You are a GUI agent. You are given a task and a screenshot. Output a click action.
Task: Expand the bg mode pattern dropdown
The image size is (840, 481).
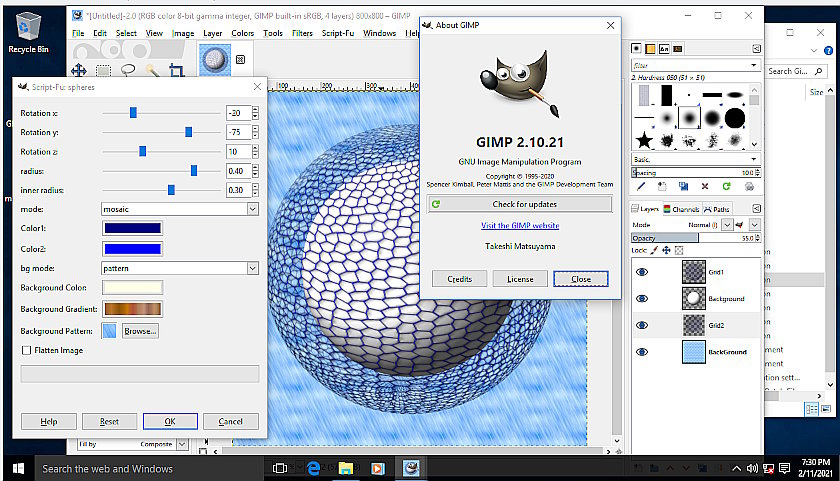180,268
